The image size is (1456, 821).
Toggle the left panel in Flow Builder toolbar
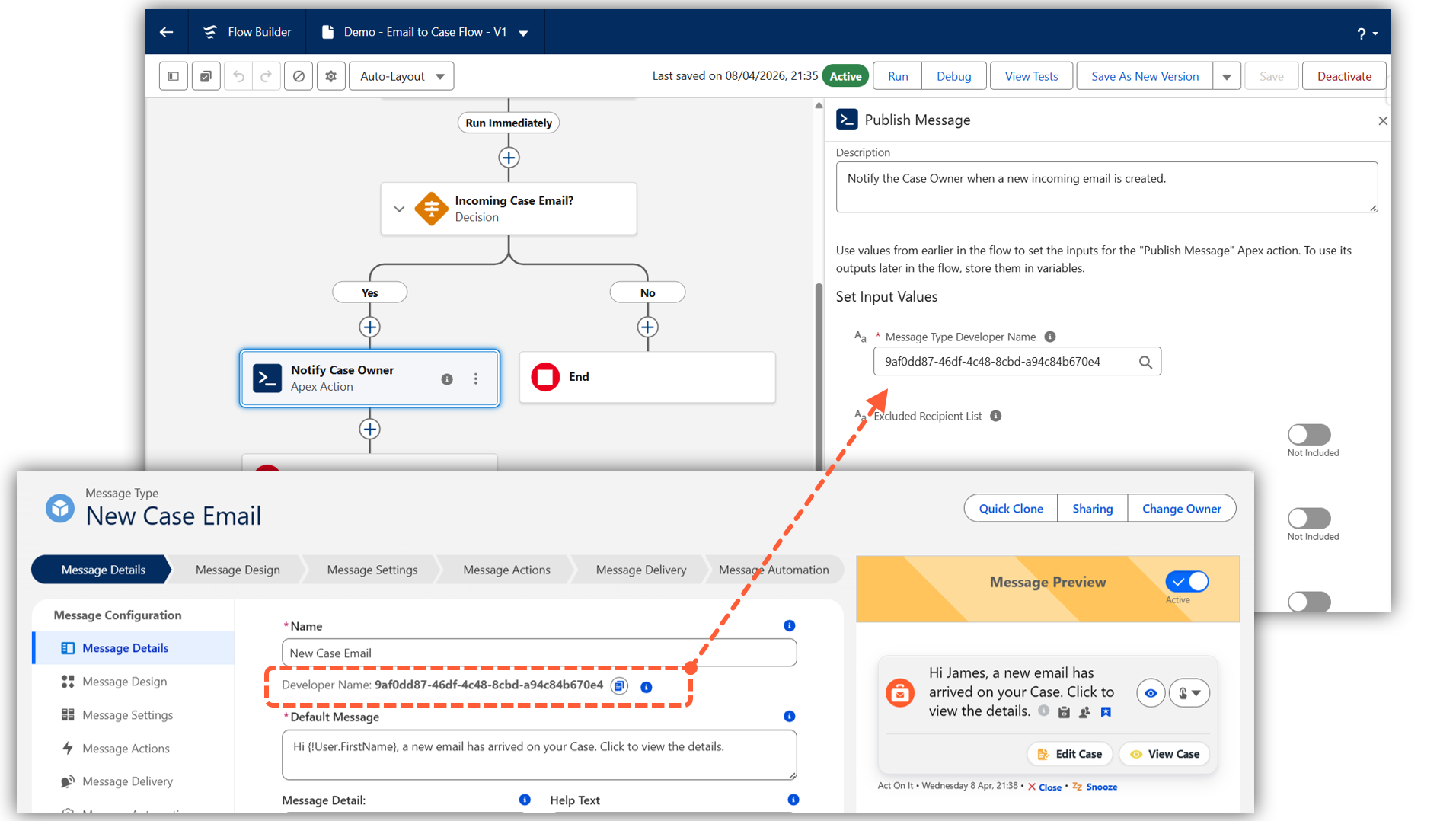pyautogui.click(x=173, y=75)
